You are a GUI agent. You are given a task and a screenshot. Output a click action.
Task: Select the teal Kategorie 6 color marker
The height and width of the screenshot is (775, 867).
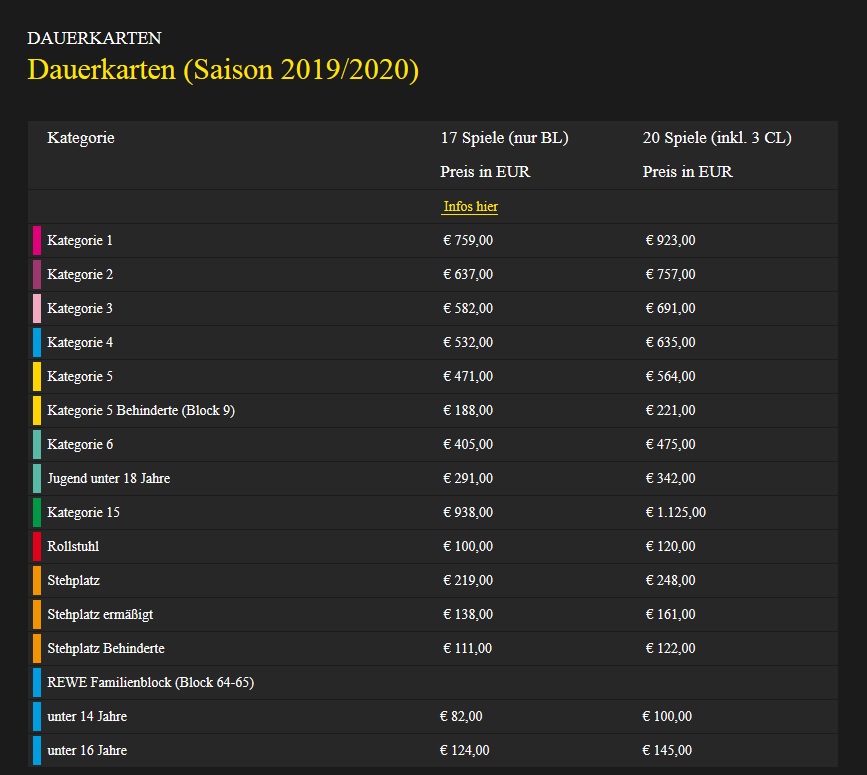pyautogui.click(x=37, y=444)
